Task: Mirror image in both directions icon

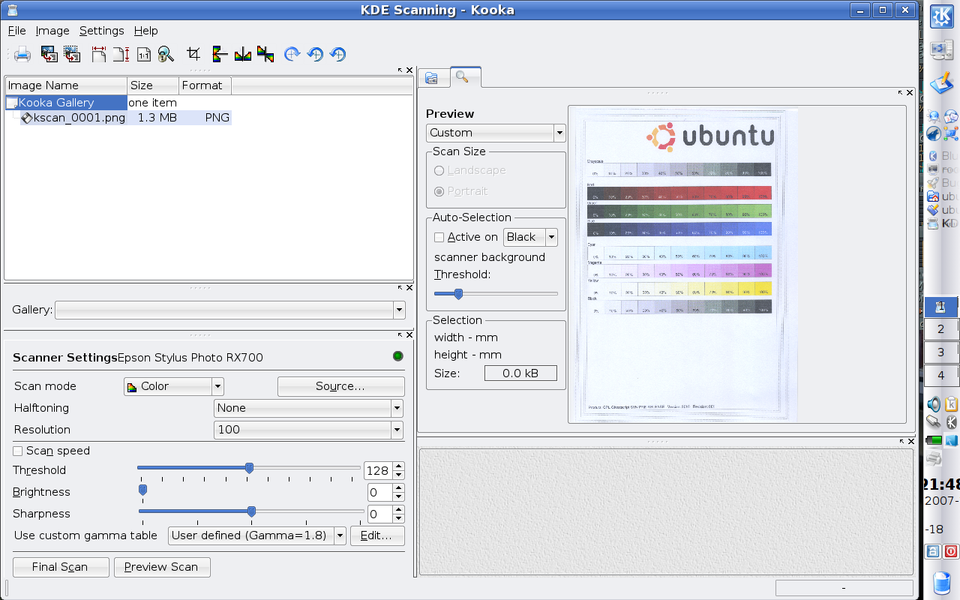Action: [266, 54]
